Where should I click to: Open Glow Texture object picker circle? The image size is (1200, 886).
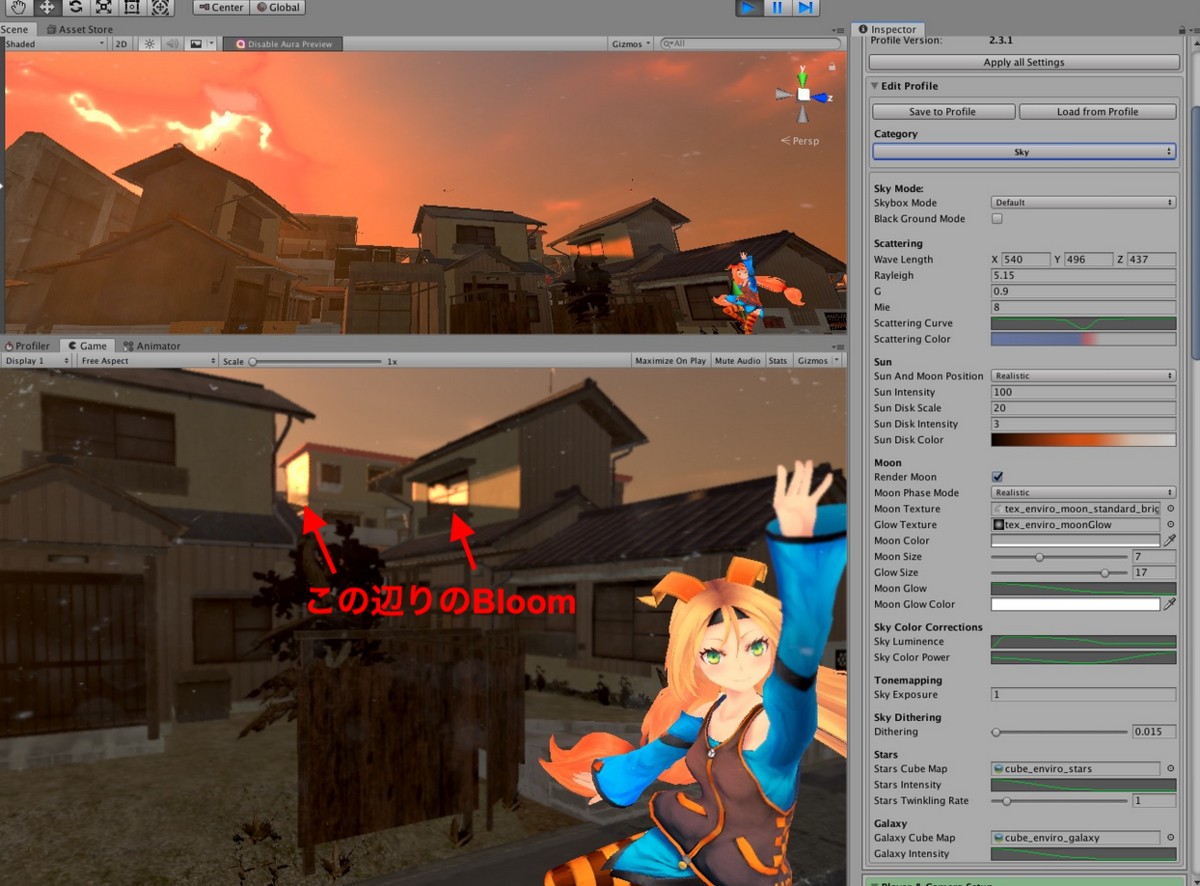pos(1170,525)
